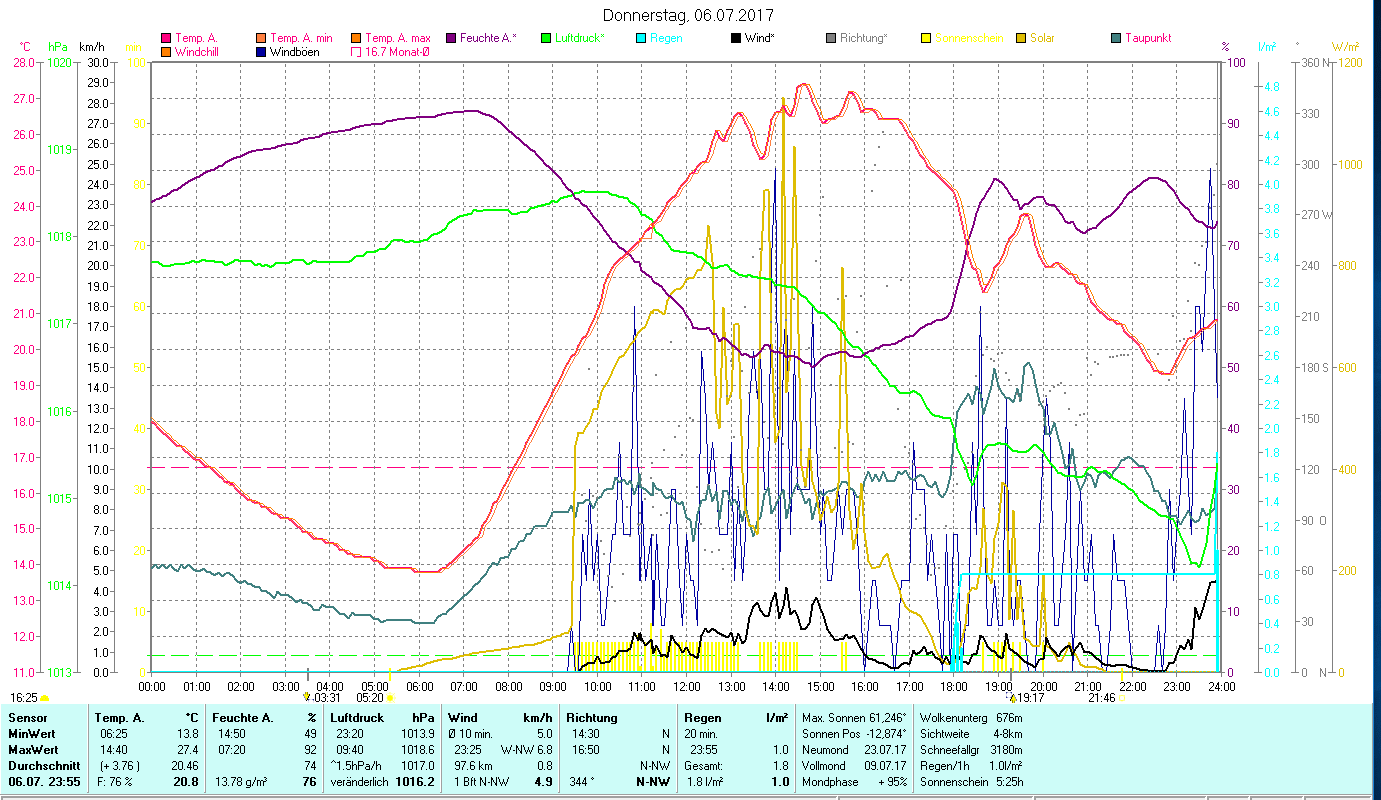This screenshot has width=1381, height=800.
Task: Click the Richtung table column header
Action: pos(592,718)
